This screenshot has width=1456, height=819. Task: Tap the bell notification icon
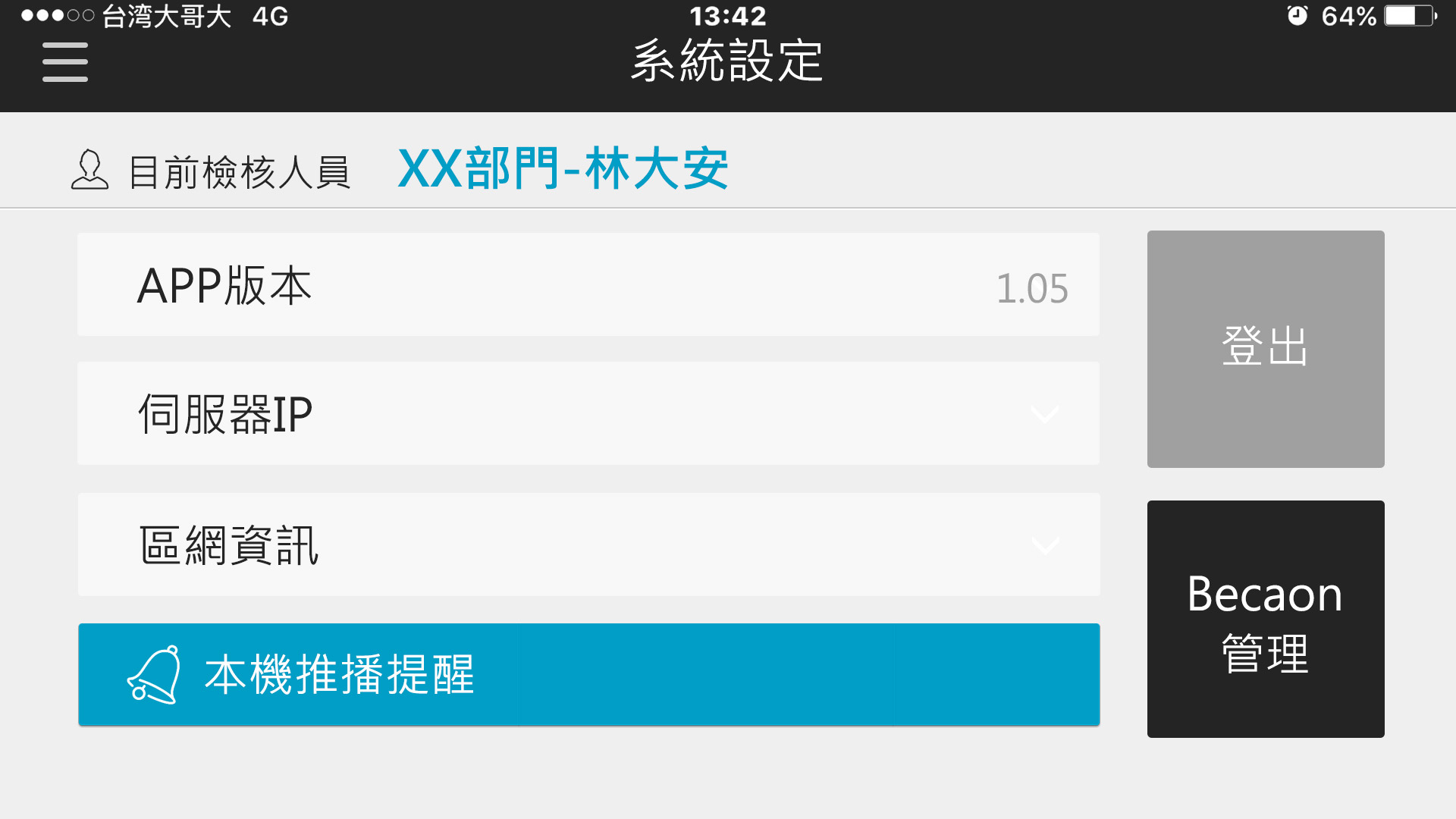155,674
